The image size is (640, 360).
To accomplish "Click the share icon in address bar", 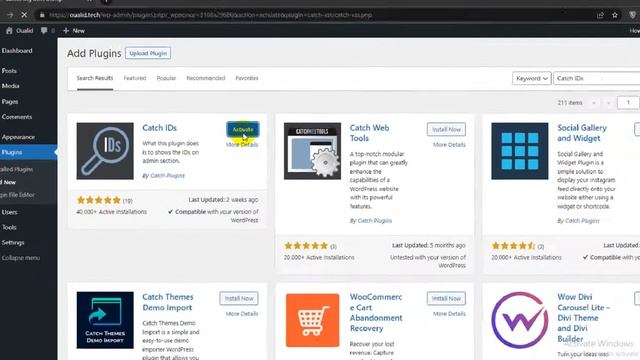I will click(x=600, y=15).
